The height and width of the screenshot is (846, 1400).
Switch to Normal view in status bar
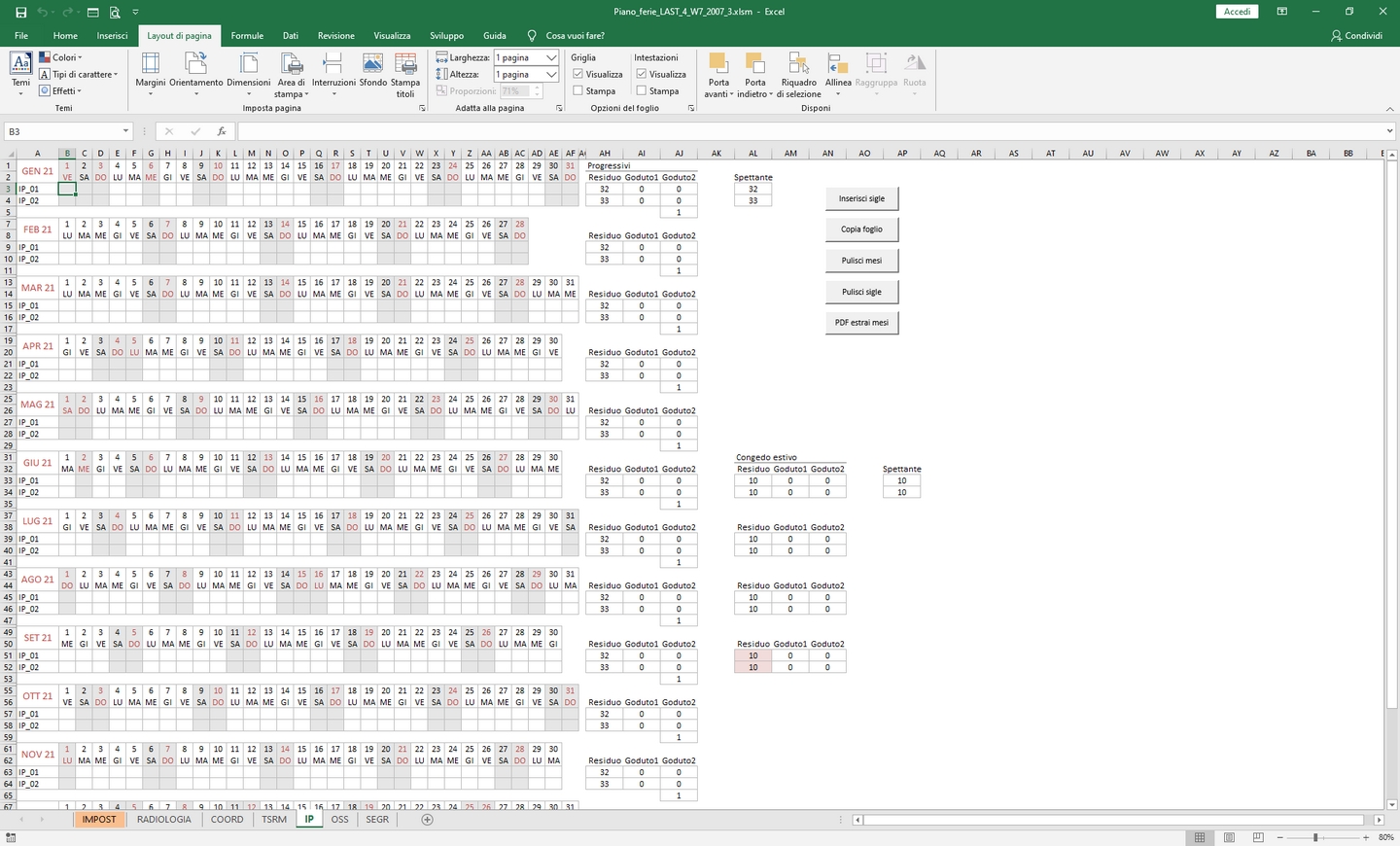[1200, 837]
